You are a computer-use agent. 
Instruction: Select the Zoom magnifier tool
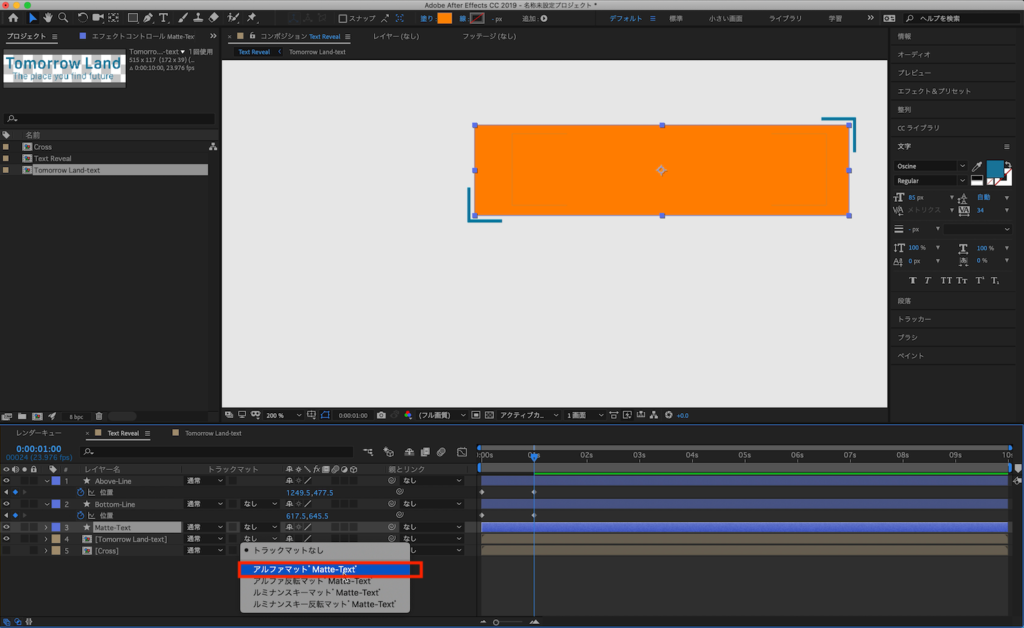point(63,18)
